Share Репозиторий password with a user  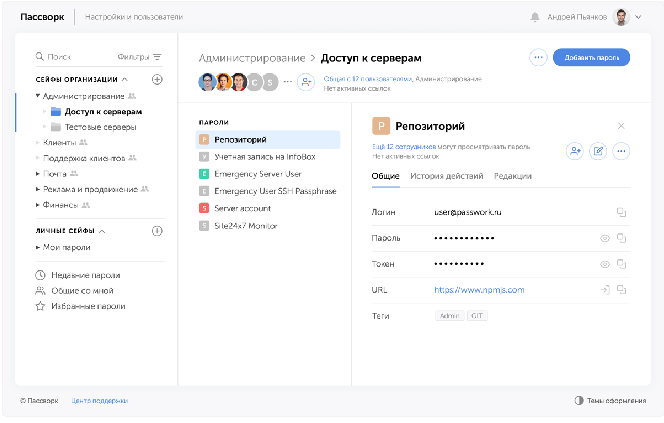[575, 151]
